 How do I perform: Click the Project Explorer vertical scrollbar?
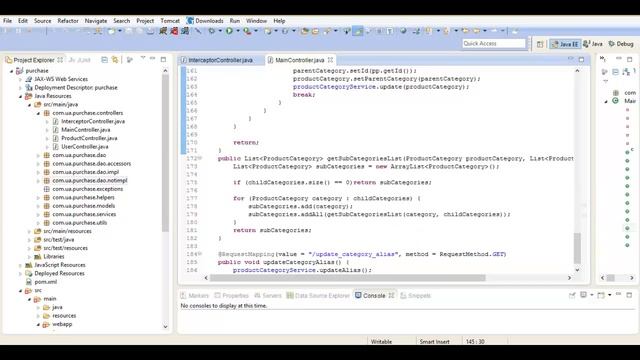pyautogui.click(x=165, y=153)
